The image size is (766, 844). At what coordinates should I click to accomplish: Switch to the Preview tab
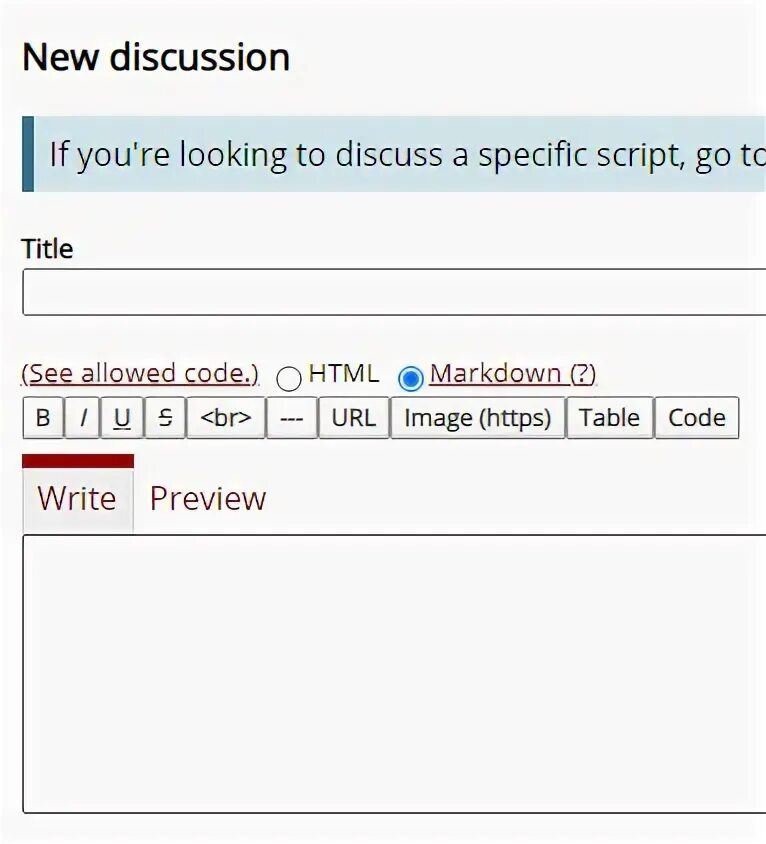pos(208,498)
